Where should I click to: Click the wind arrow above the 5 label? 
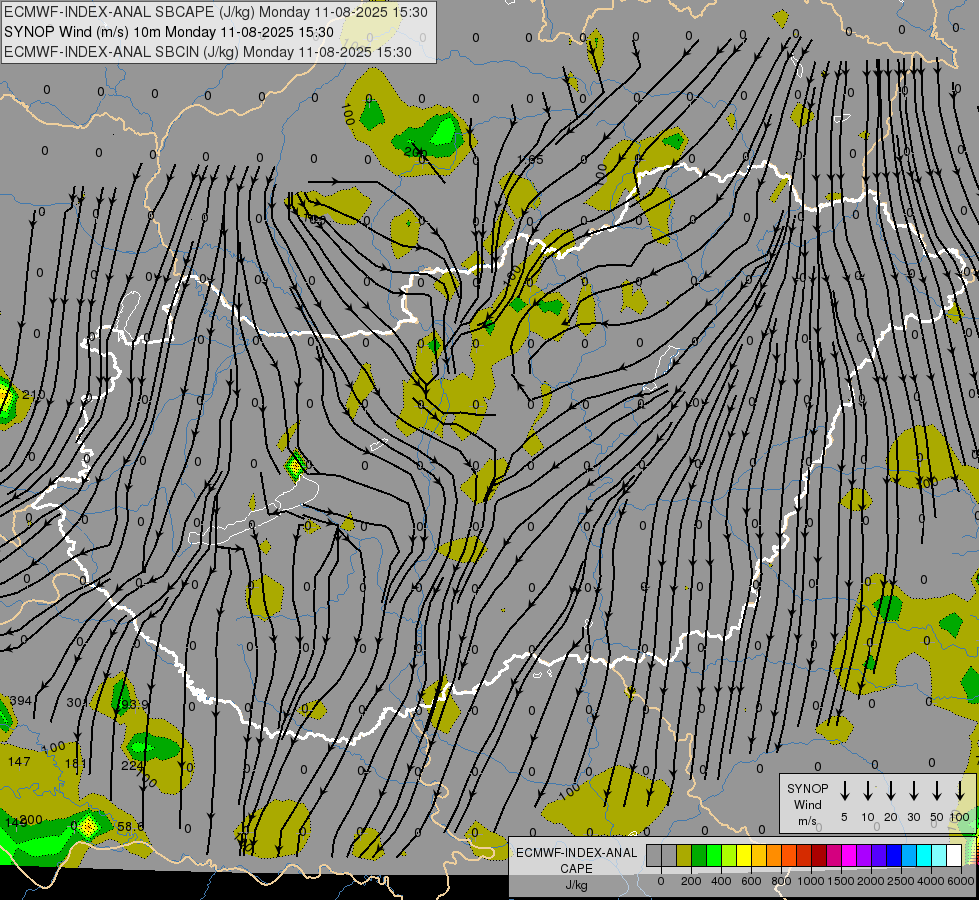[844, 791]
